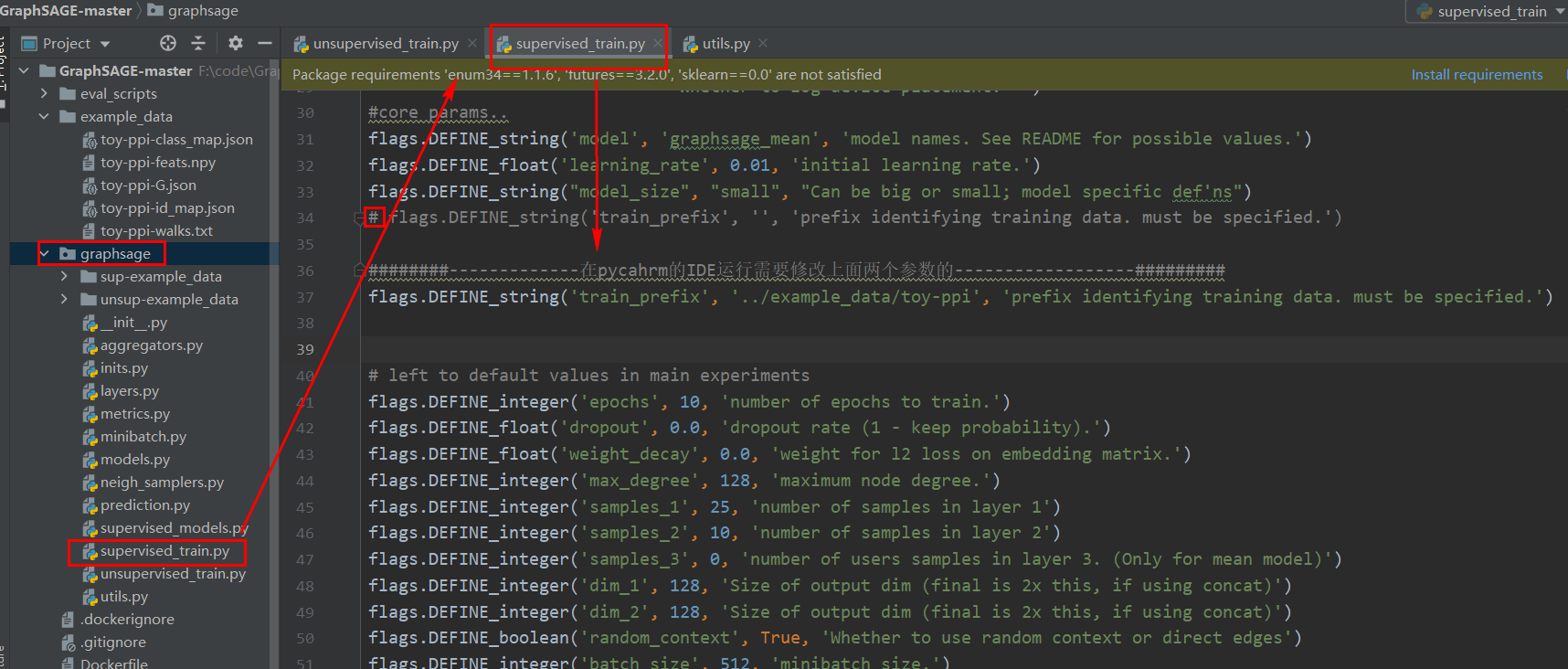Click graphsage breadcrumb in navigation bar
The height and width of the screenshot is (669, 1568).
click(203, 10)
